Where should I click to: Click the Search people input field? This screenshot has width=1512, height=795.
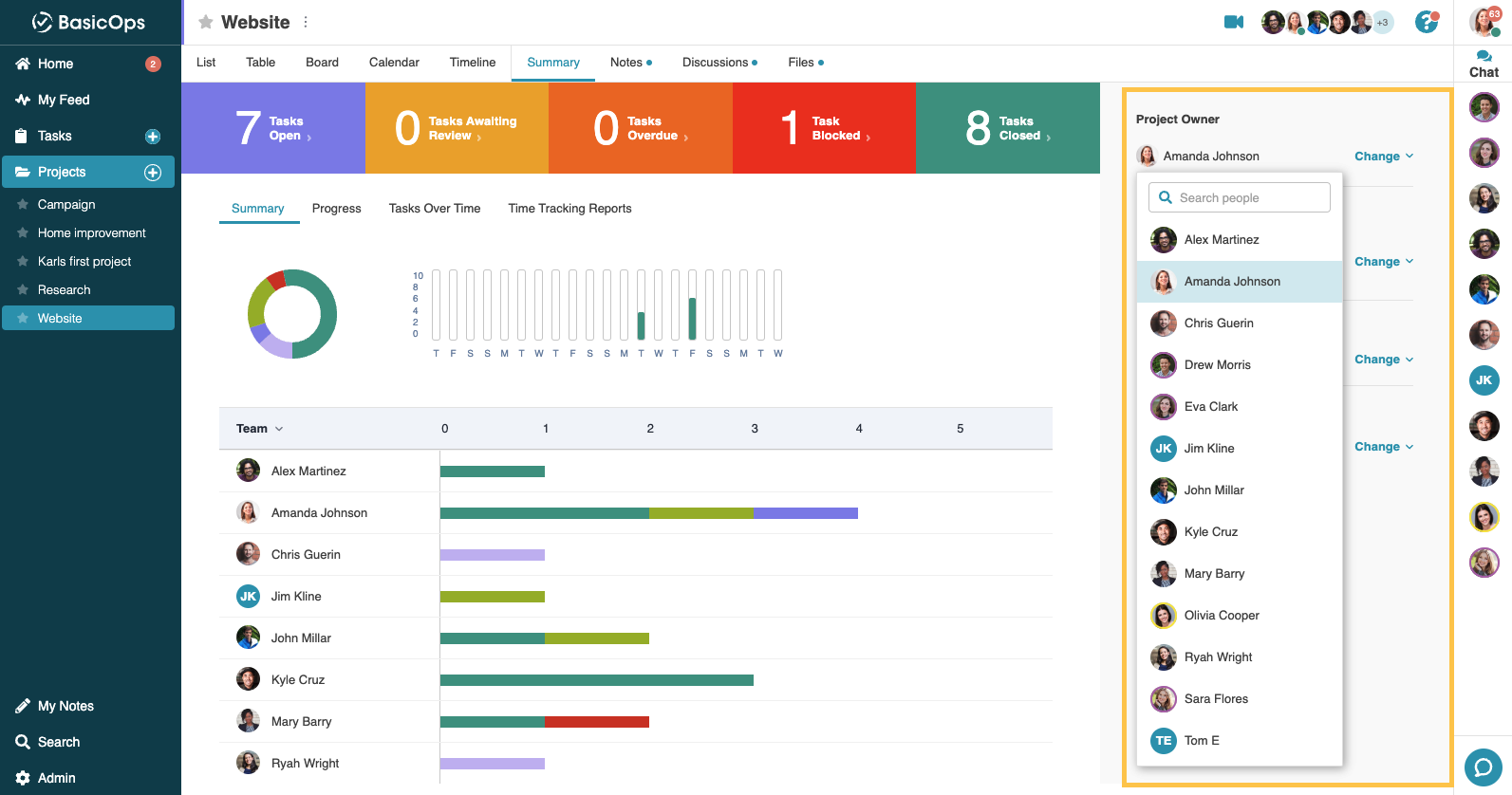1239,197
